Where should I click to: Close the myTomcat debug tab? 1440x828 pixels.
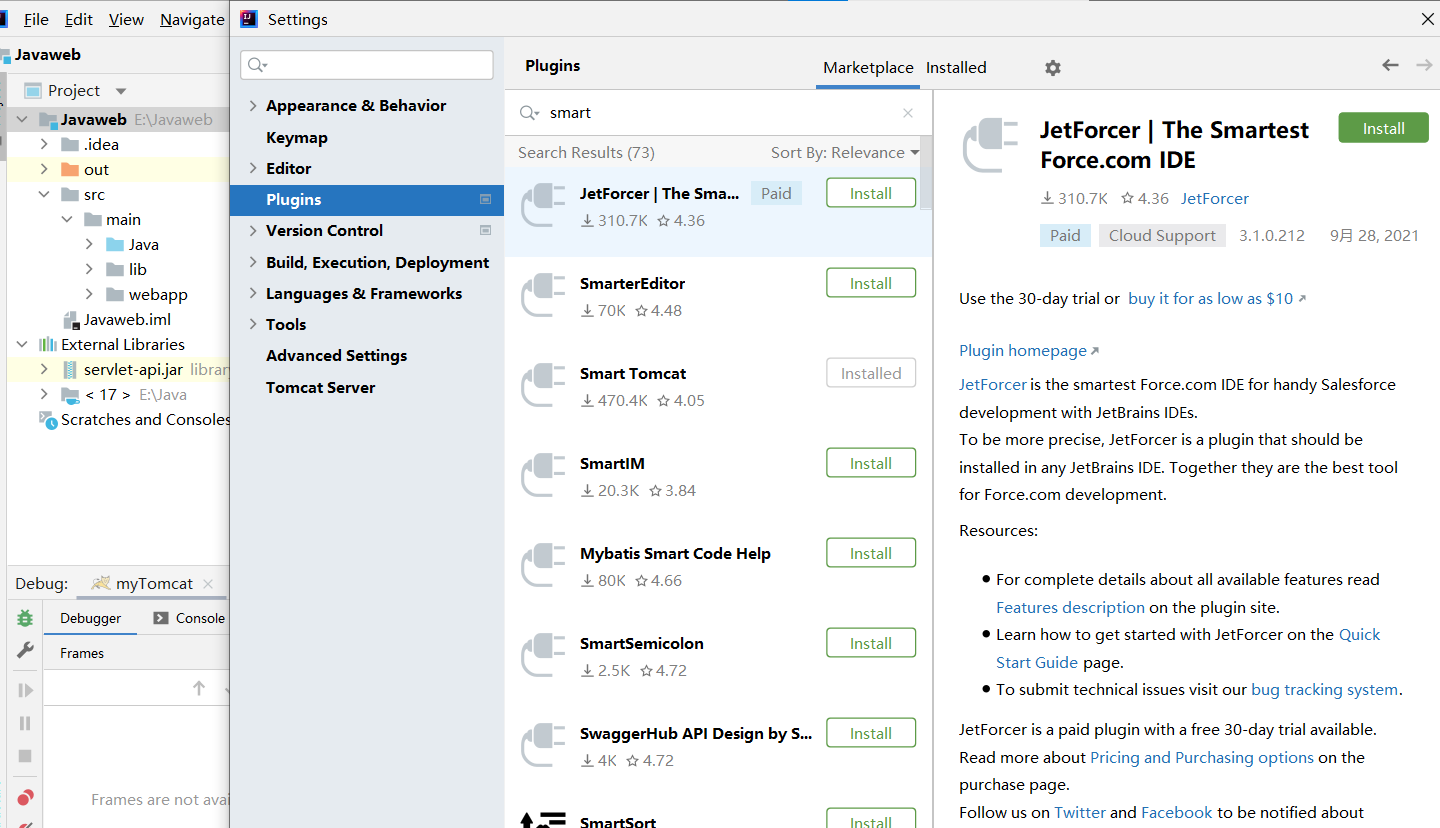pyautogui.click(x=208, y=584)
